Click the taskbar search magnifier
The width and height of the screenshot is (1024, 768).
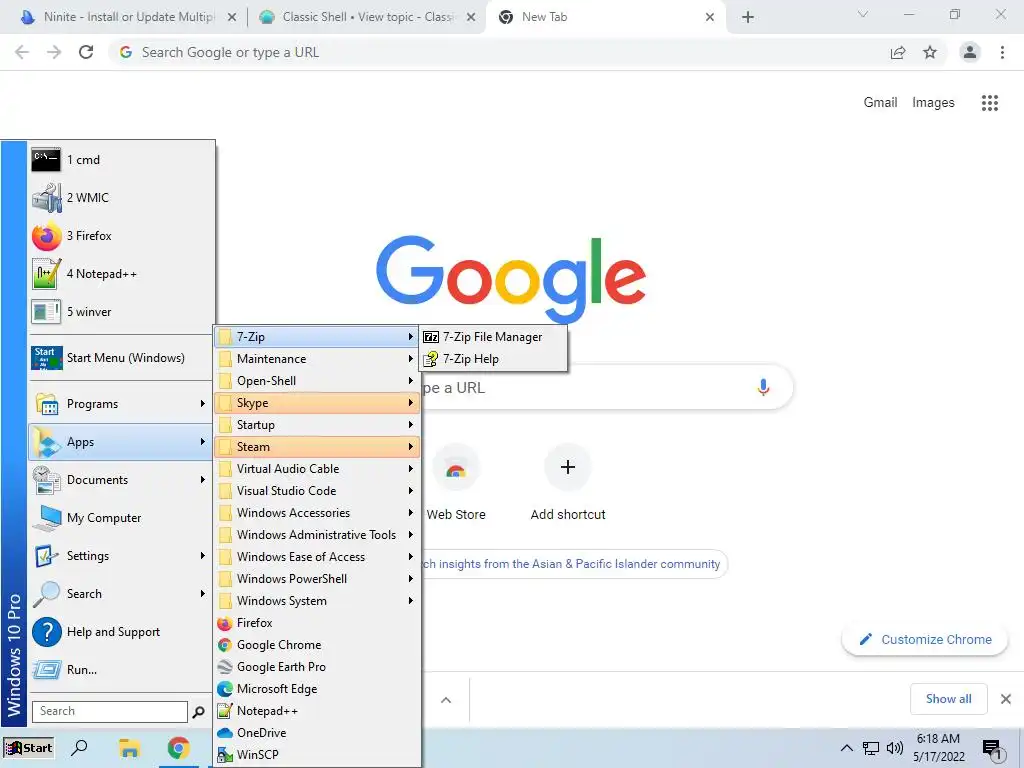pyautogui.click(x=79, y=748)
